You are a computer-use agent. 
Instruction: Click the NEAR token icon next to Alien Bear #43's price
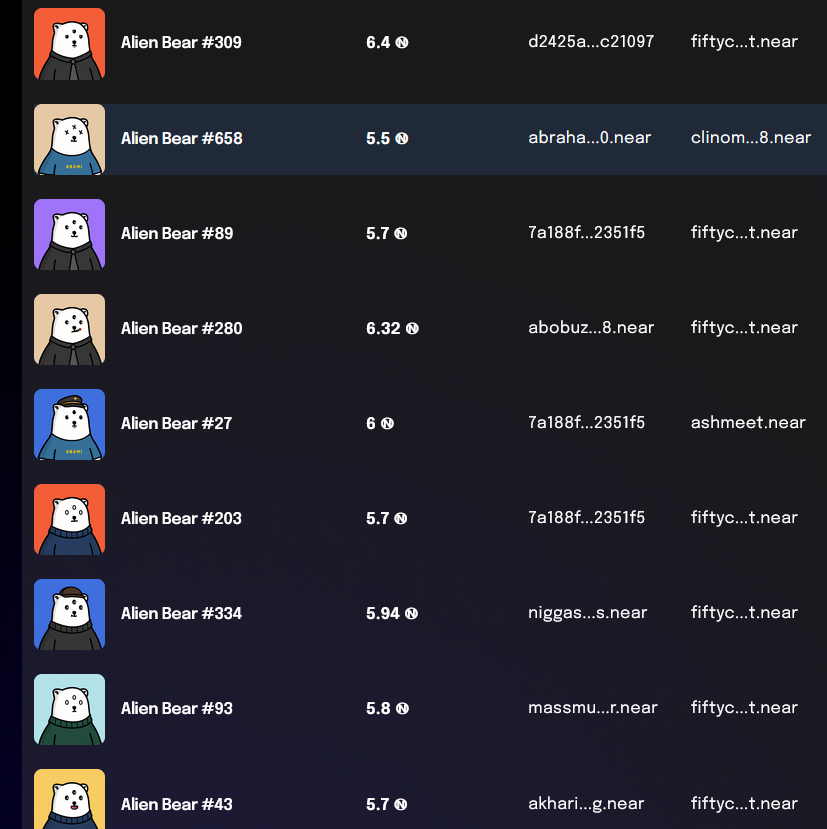pyautogui.click(x=401, y=803)
